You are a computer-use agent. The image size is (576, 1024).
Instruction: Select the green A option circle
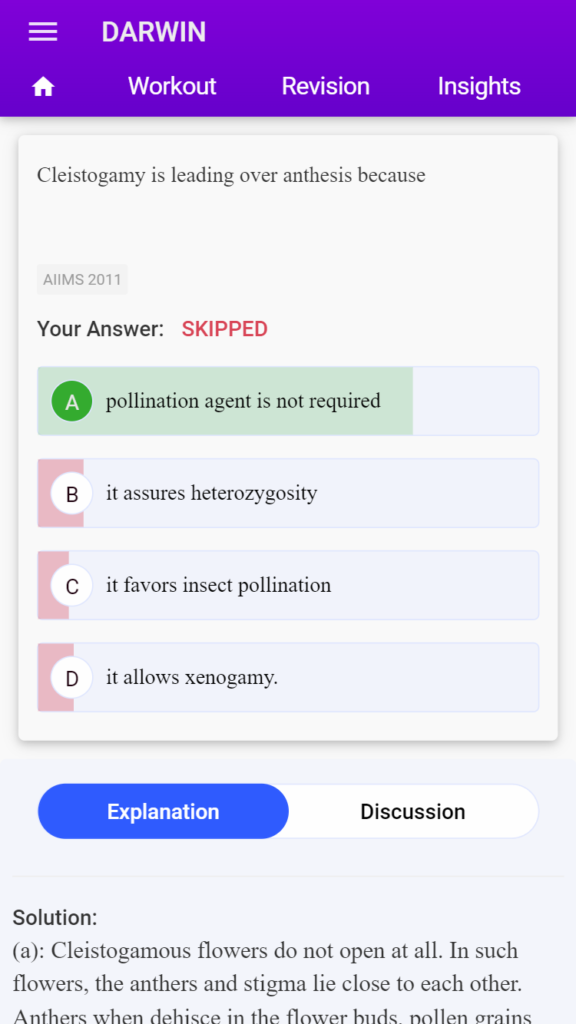[x=72, y=401]
